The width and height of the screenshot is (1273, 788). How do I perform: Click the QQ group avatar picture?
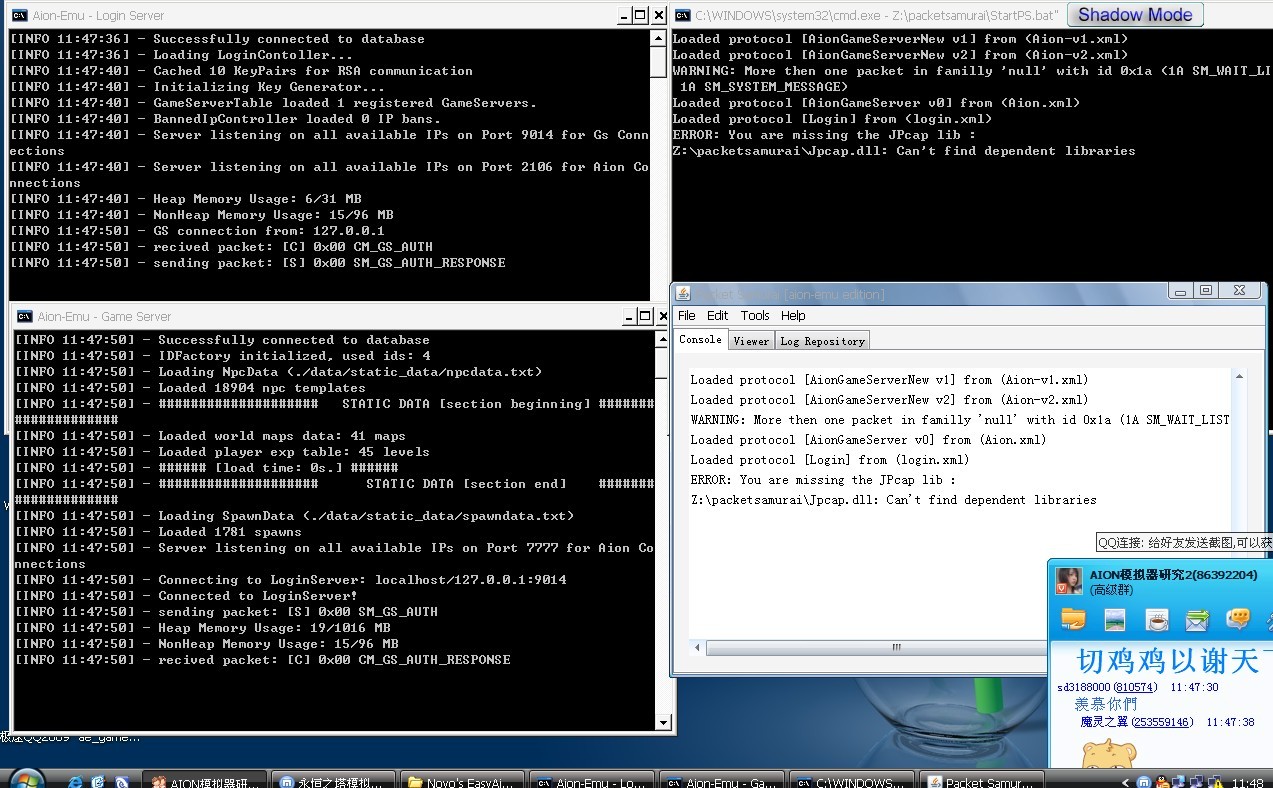(1068, 581)
